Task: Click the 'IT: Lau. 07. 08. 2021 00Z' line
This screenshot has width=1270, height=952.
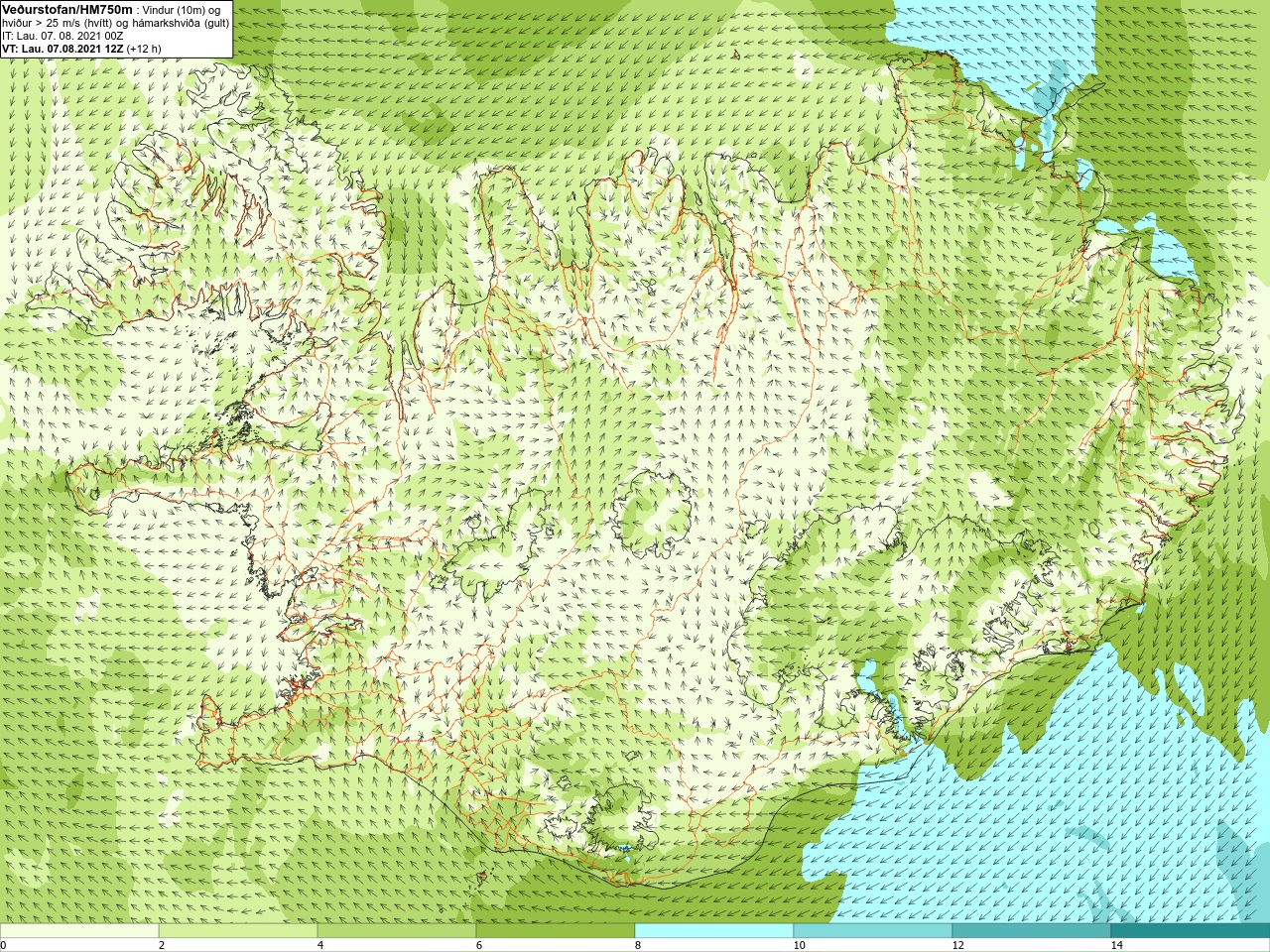Action: (63, 36)
